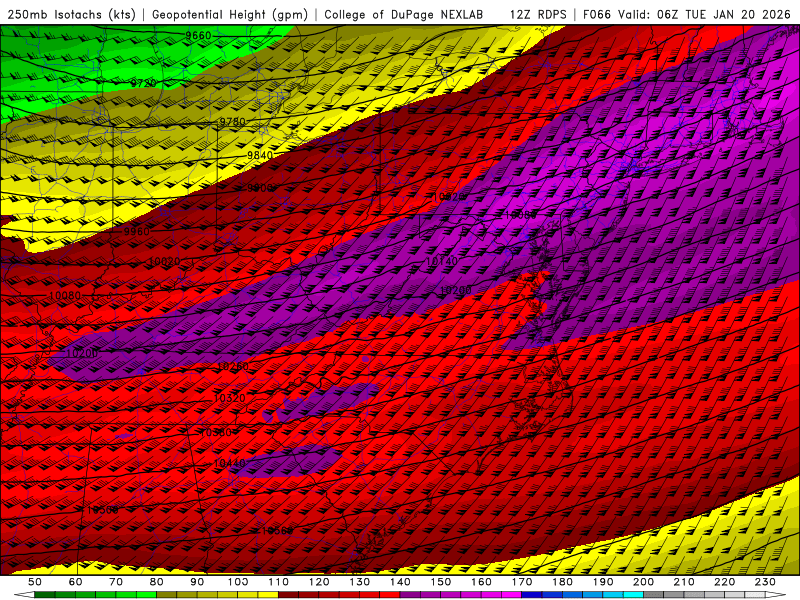The image size is (800, 600).
Task: Click the 110 value on the color scale
Action: pos(279,582)
